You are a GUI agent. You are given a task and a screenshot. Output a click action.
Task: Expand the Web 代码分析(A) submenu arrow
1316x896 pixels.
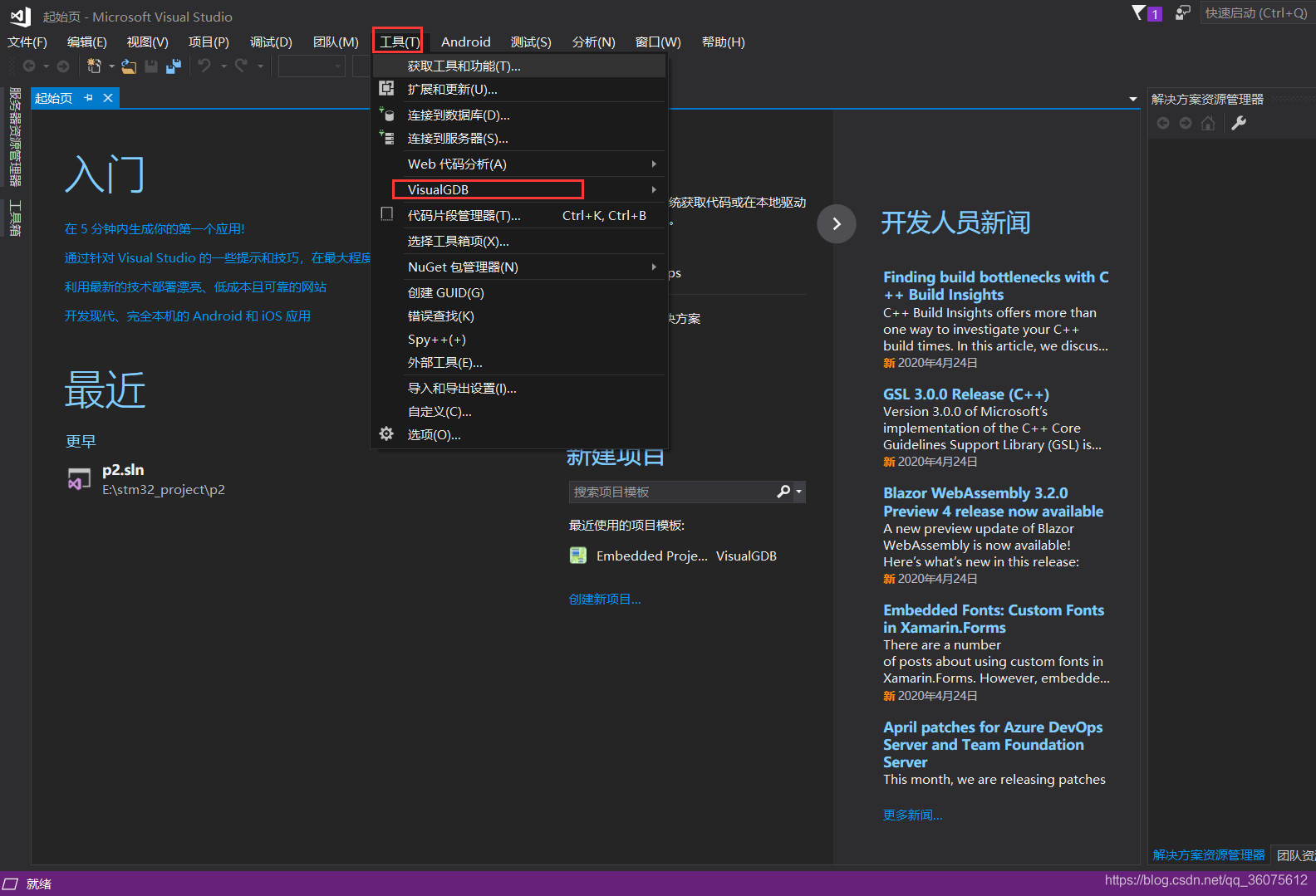[654, 164]
